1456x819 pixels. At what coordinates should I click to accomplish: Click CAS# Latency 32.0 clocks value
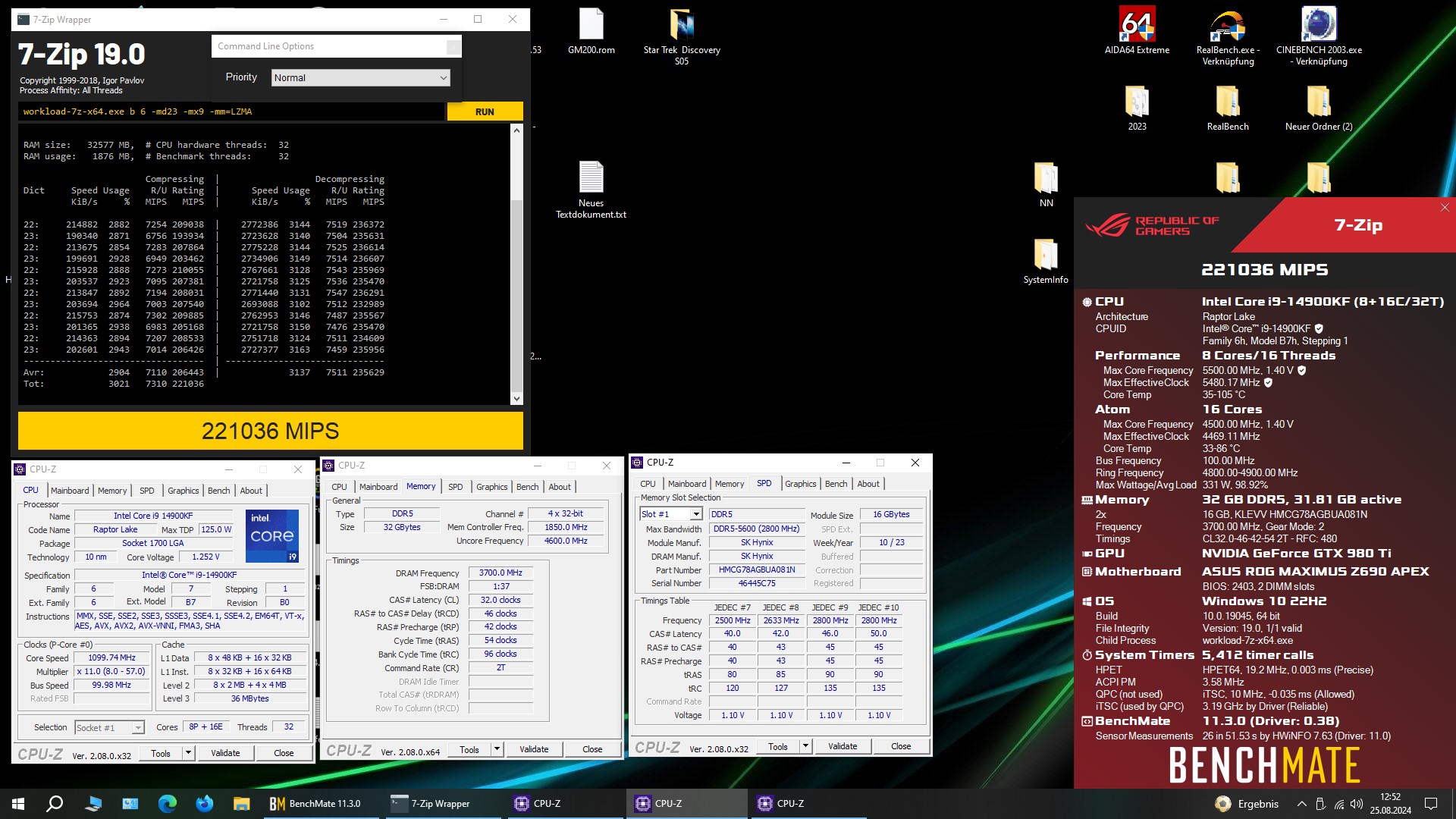point(500,600)
